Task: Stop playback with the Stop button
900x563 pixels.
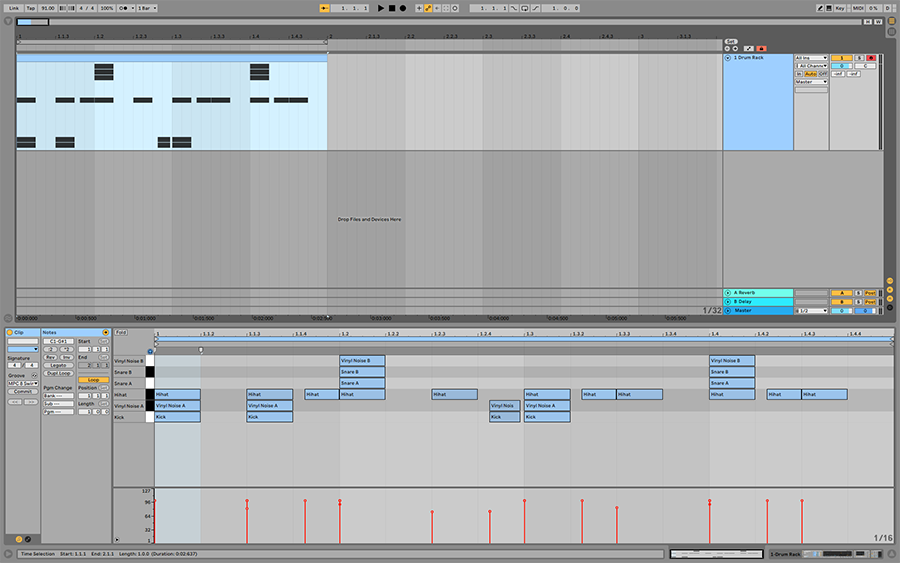Action: (392, 8)
